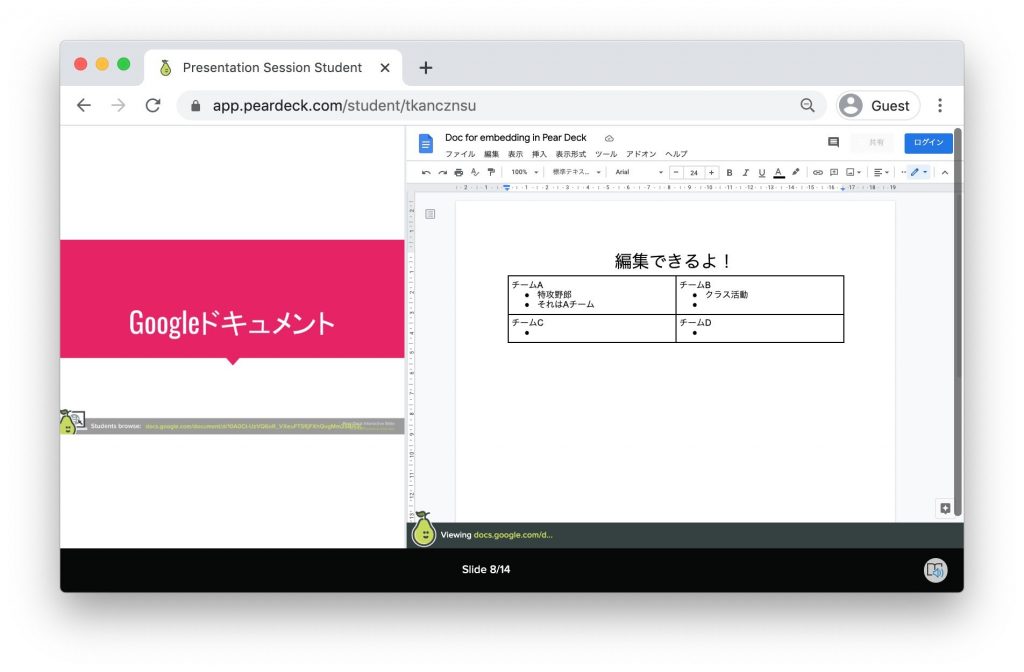Screen dimensions: 1024x672
Task: Select the paint format tool
Action: coord(491,172)
